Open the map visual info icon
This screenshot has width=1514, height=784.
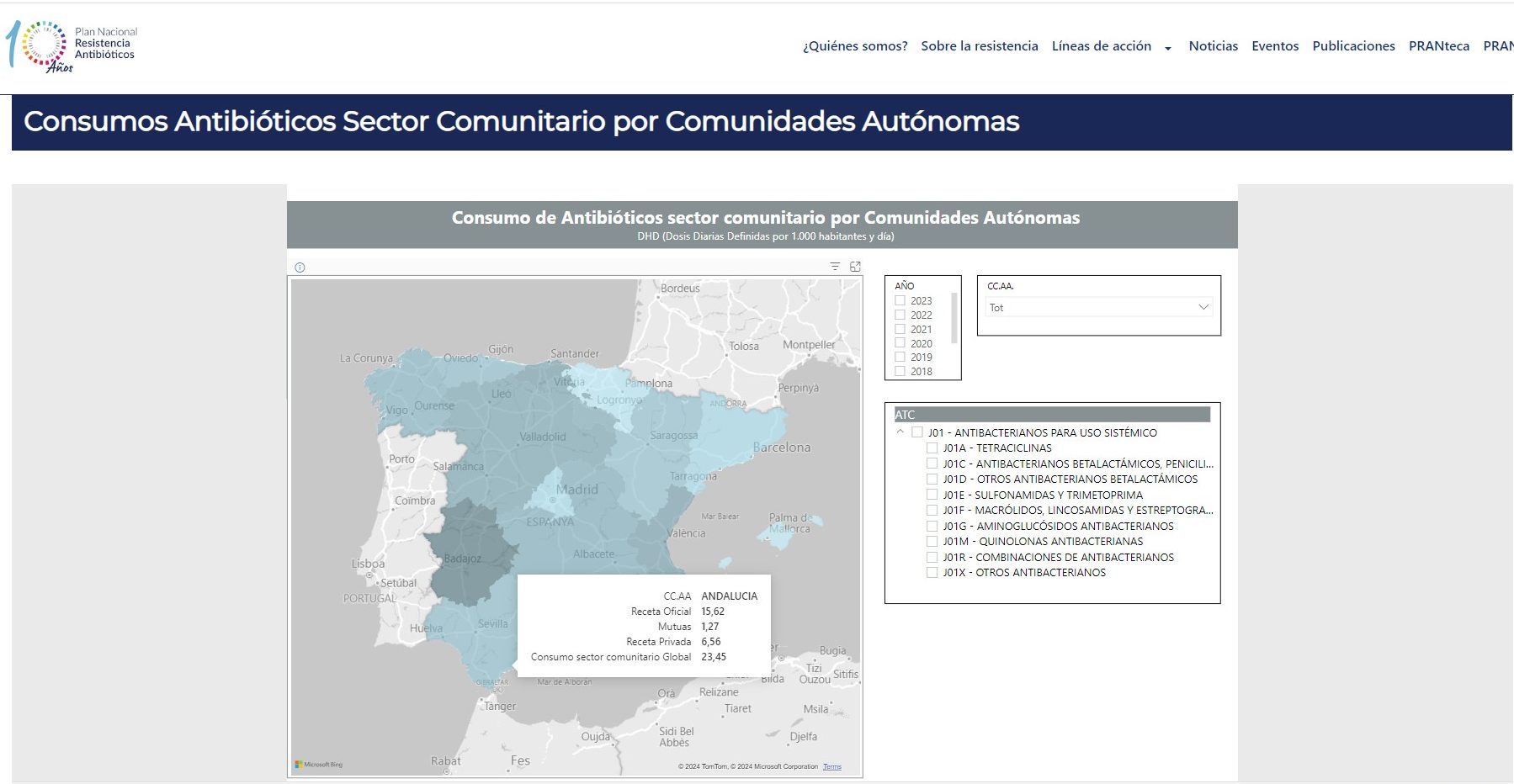click(300, 268)
